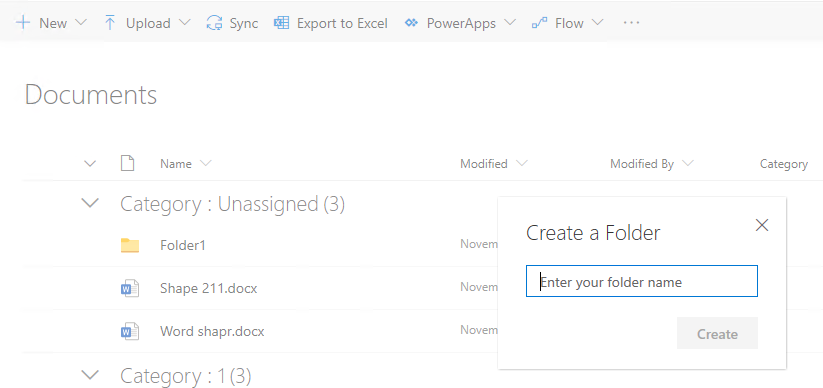Click the Create button in dialog
The image size is (823, 388).
[718, 333]
